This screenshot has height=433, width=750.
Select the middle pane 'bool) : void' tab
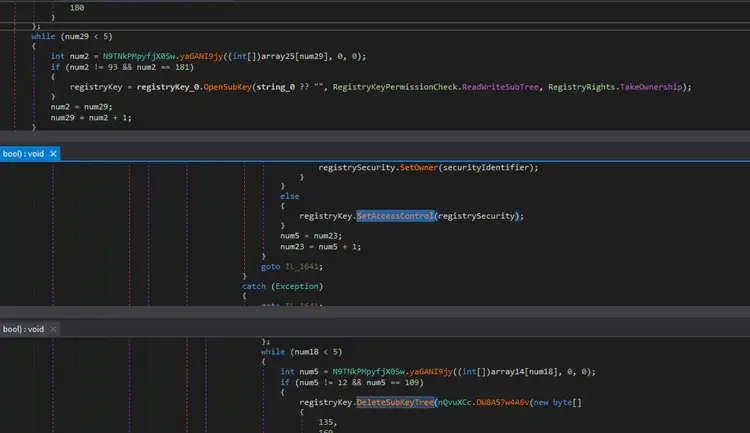tap(22, 154)
